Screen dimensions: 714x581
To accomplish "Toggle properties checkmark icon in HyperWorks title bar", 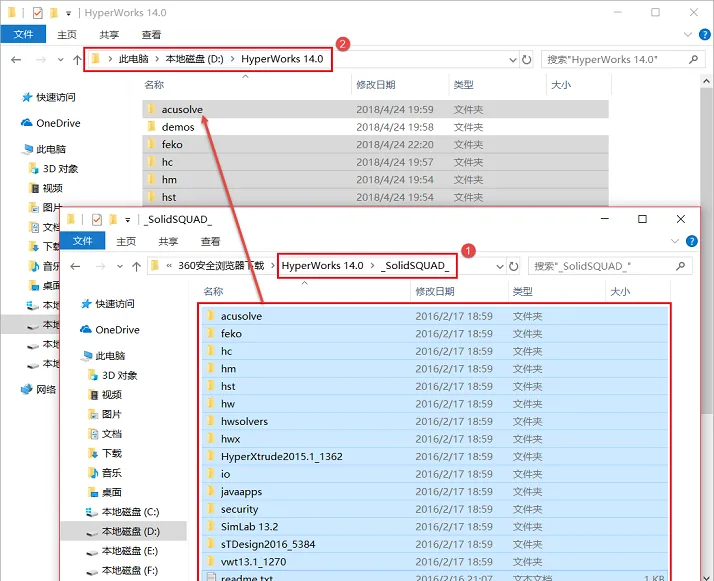I will (x=37, y=13).
